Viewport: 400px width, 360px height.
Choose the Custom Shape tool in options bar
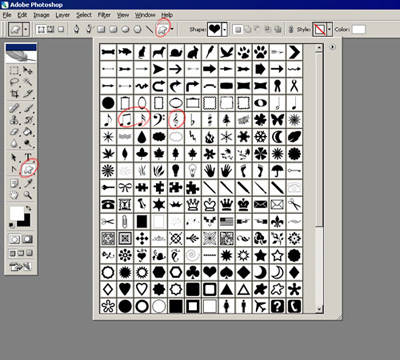[162, 29]
